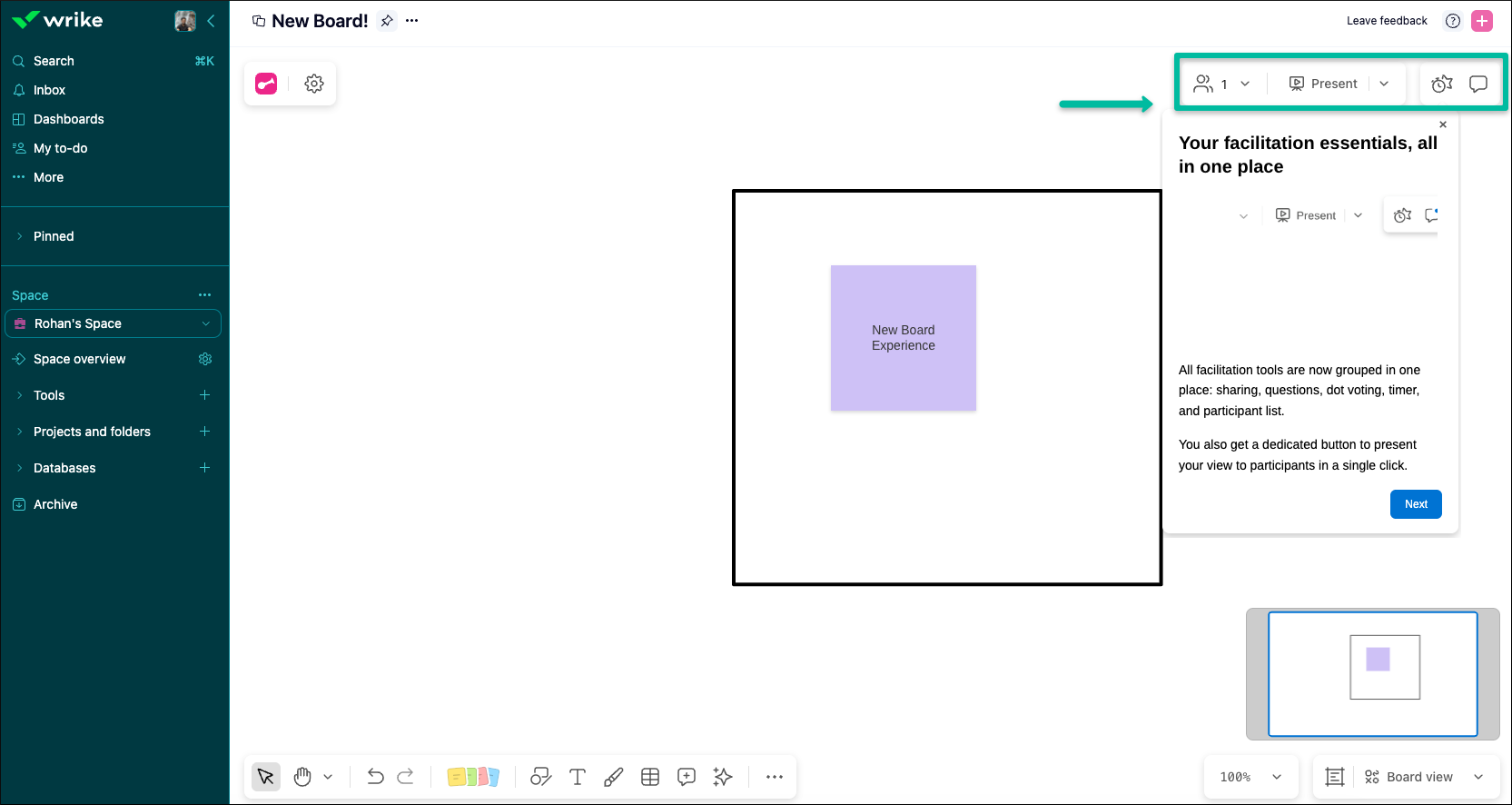The image size is (1512, 805).
Task: Pin the New Board! title
Action: click(x=387, y=21)
